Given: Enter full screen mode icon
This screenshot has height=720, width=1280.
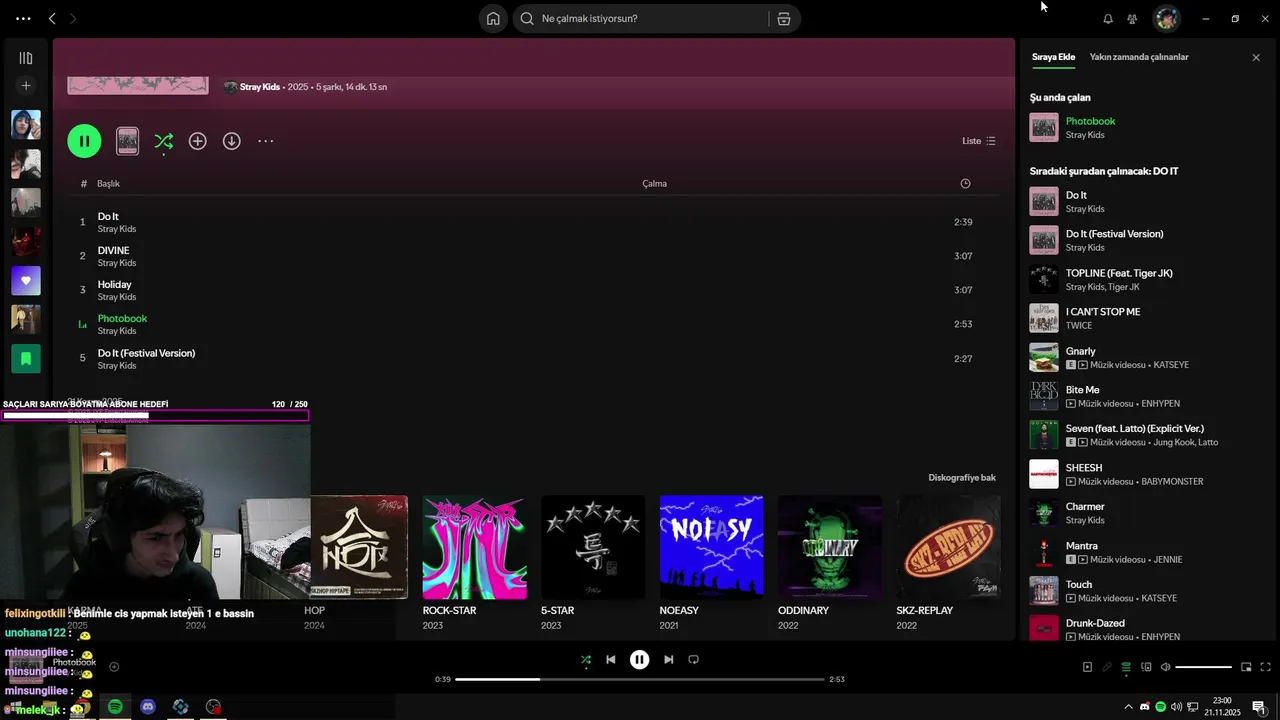Looking at the screenshot, I should 1266,667.
